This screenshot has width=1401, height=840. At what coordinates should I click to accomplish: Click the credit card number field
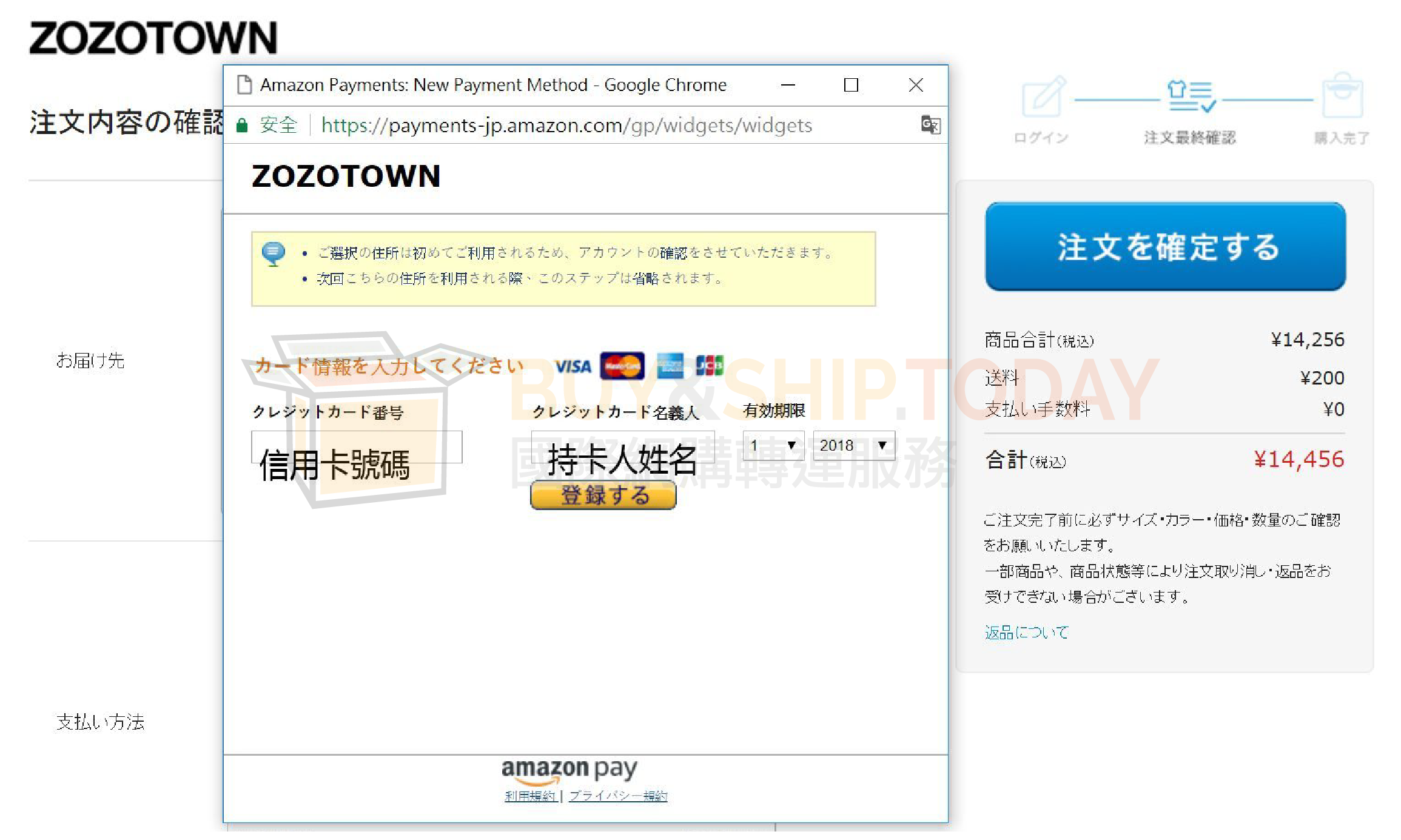(x=357, y=447)
